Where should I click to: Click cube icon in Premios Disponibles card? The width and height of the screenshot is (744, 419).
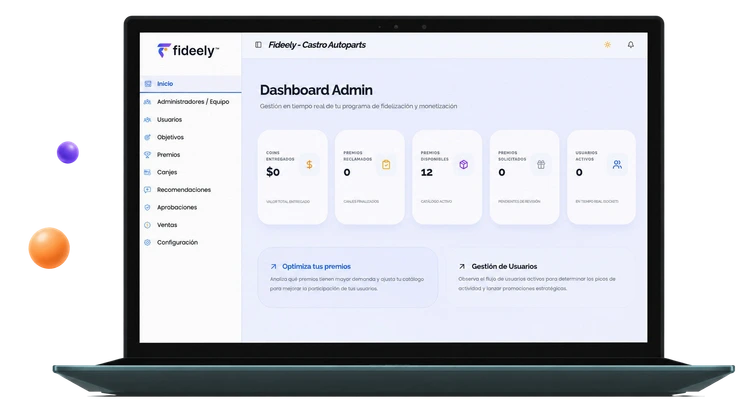point(464,165)
